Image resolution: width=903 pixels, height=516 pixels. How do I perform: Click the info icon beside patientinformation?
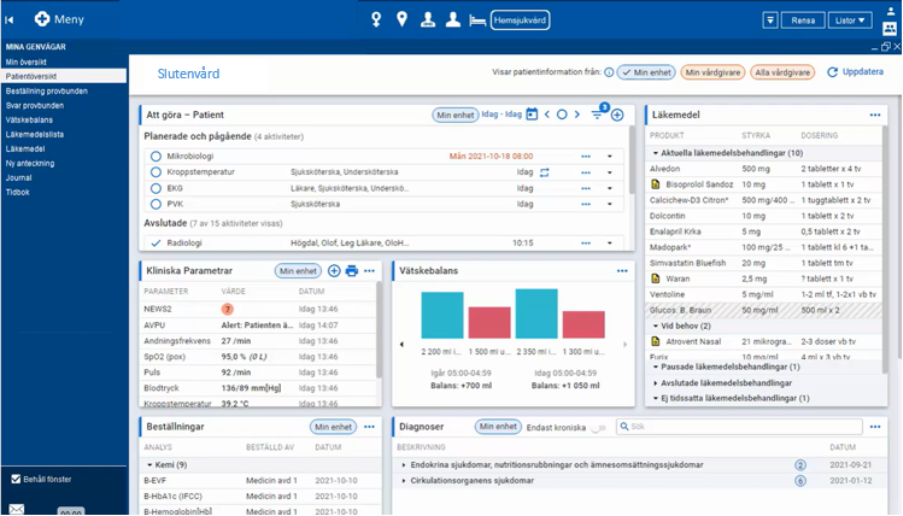[x=609, y=72]
